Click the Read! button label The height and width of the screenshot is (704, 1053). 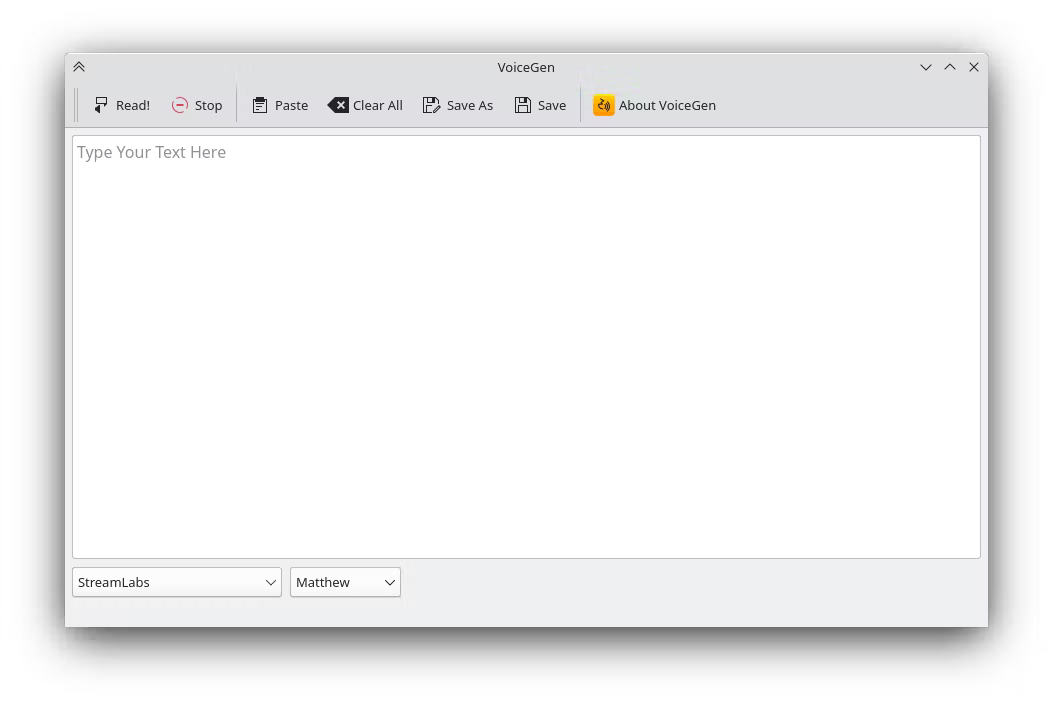(x=133, y=105)
